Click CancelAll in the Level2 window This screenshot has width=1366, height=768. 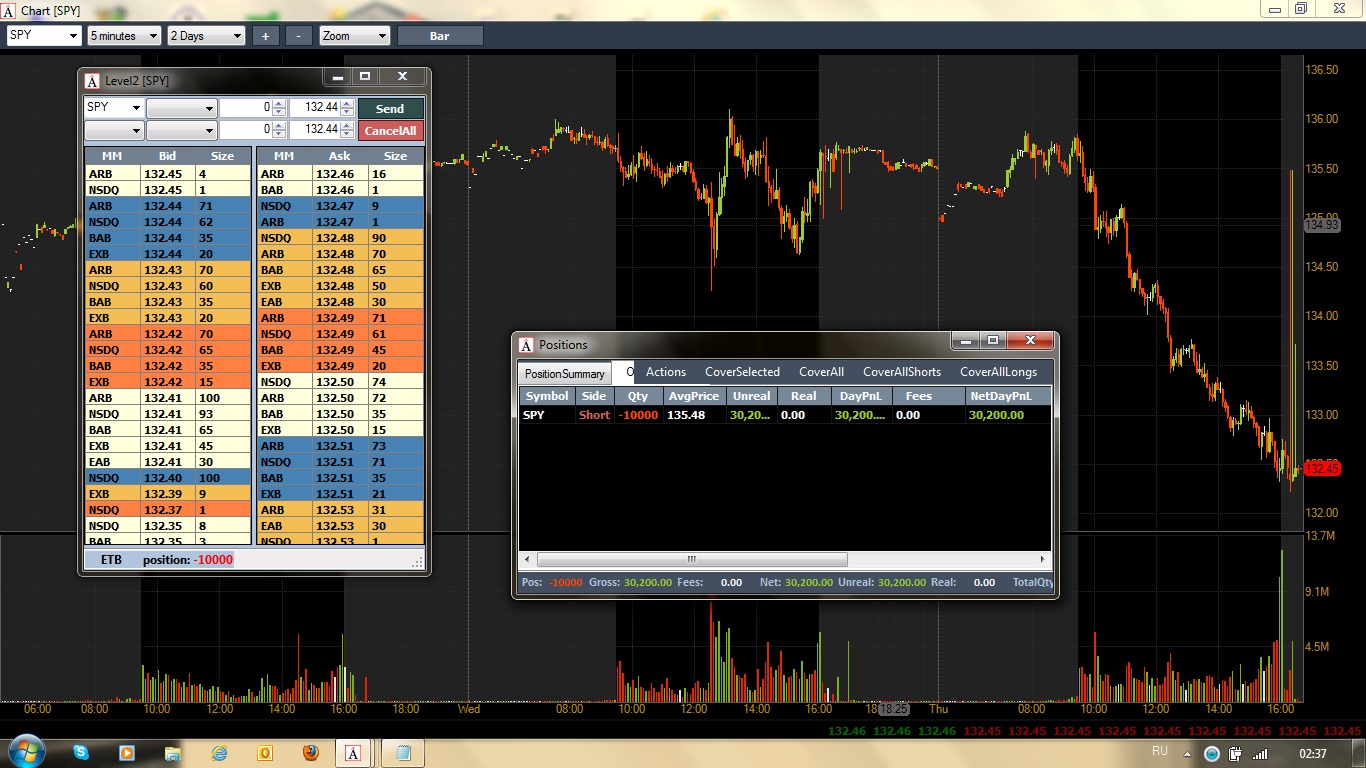tap(390, 130)
